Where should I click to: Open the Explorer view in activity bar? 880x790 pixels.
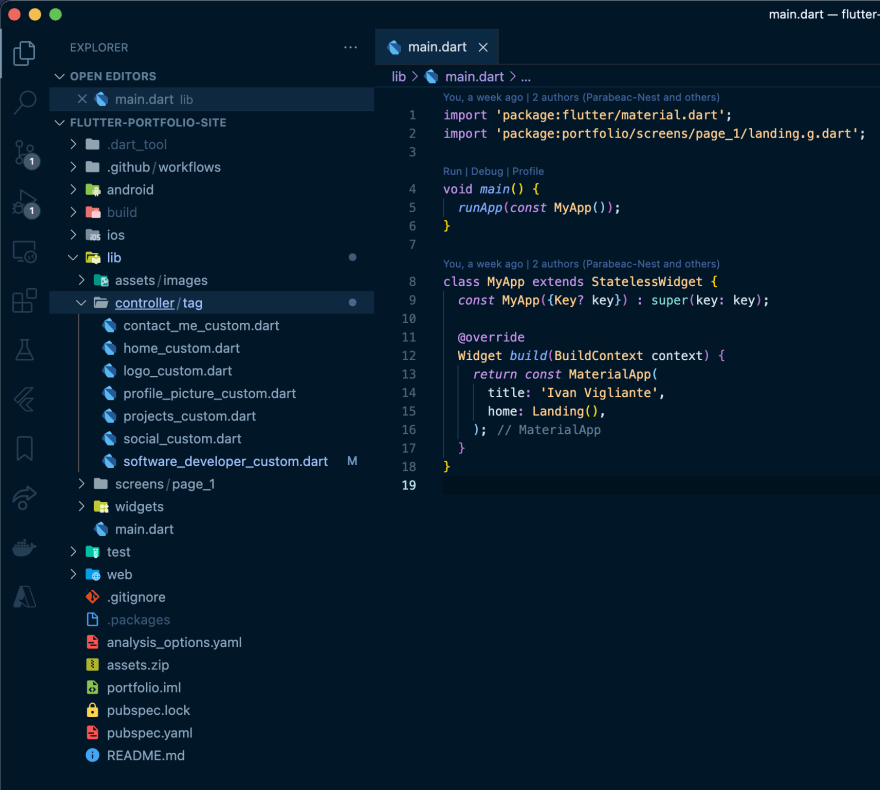pyautogui.click(x=24, y=53)
